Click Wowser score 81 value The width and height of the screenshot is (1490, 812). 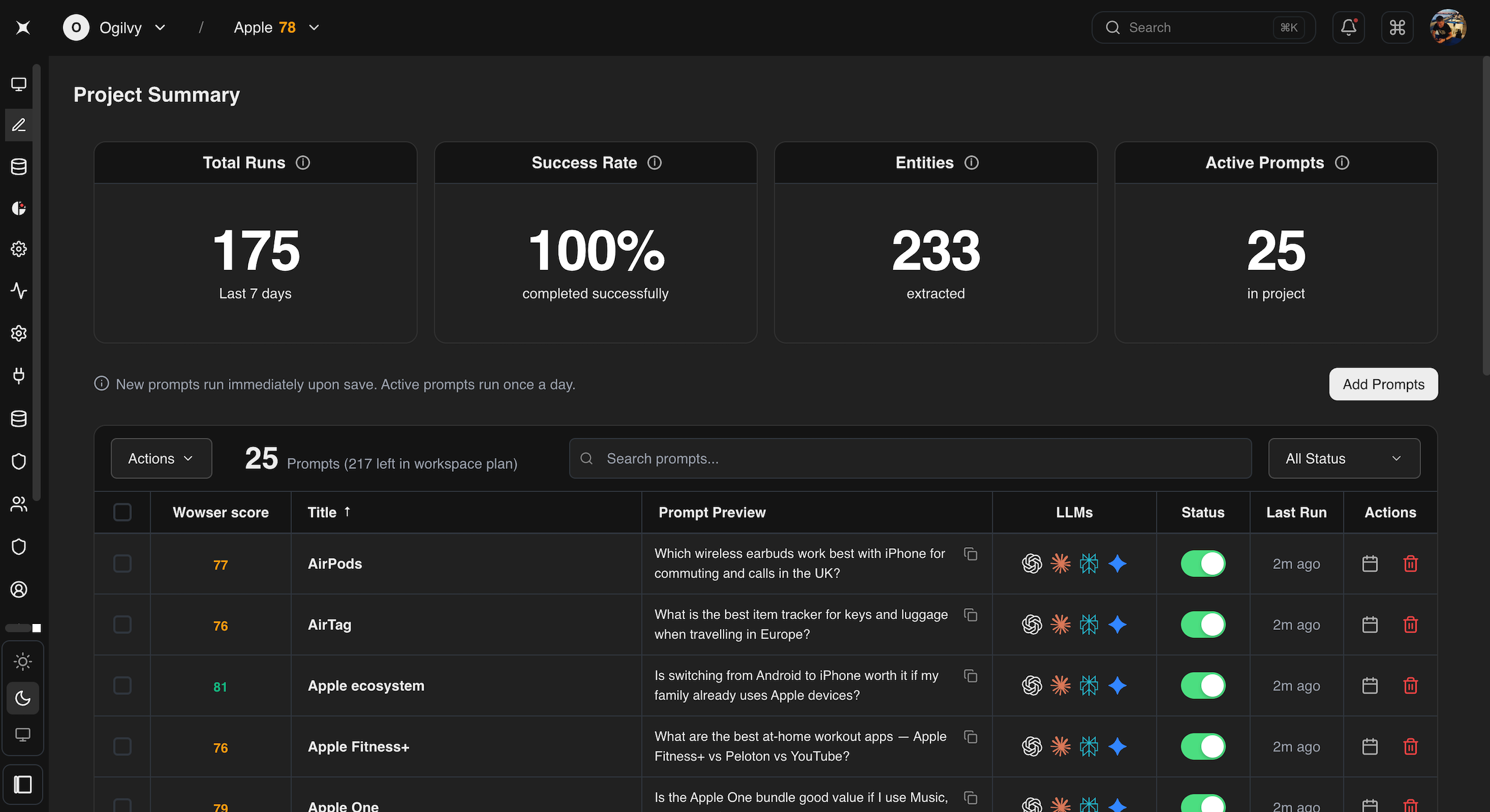pyautogui.click(x=220, y=687)
